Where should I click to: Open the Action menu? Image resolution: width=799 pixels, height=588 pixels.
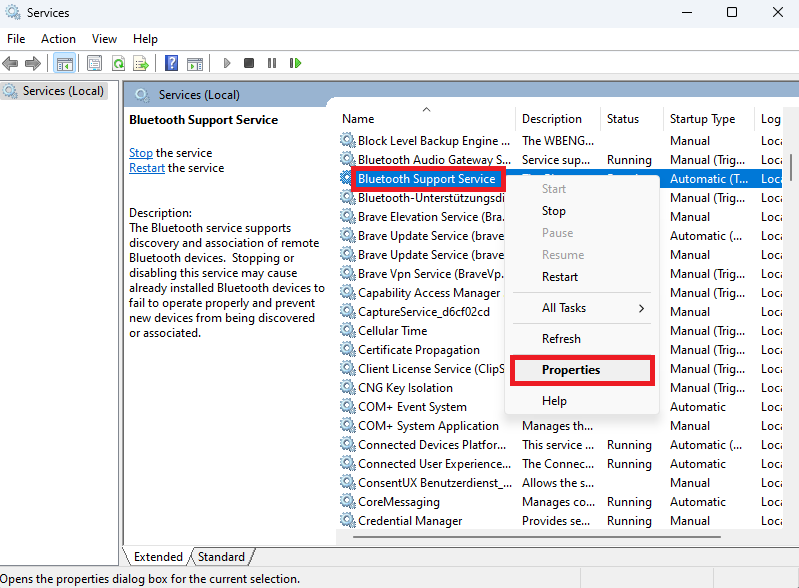[58, 39]
